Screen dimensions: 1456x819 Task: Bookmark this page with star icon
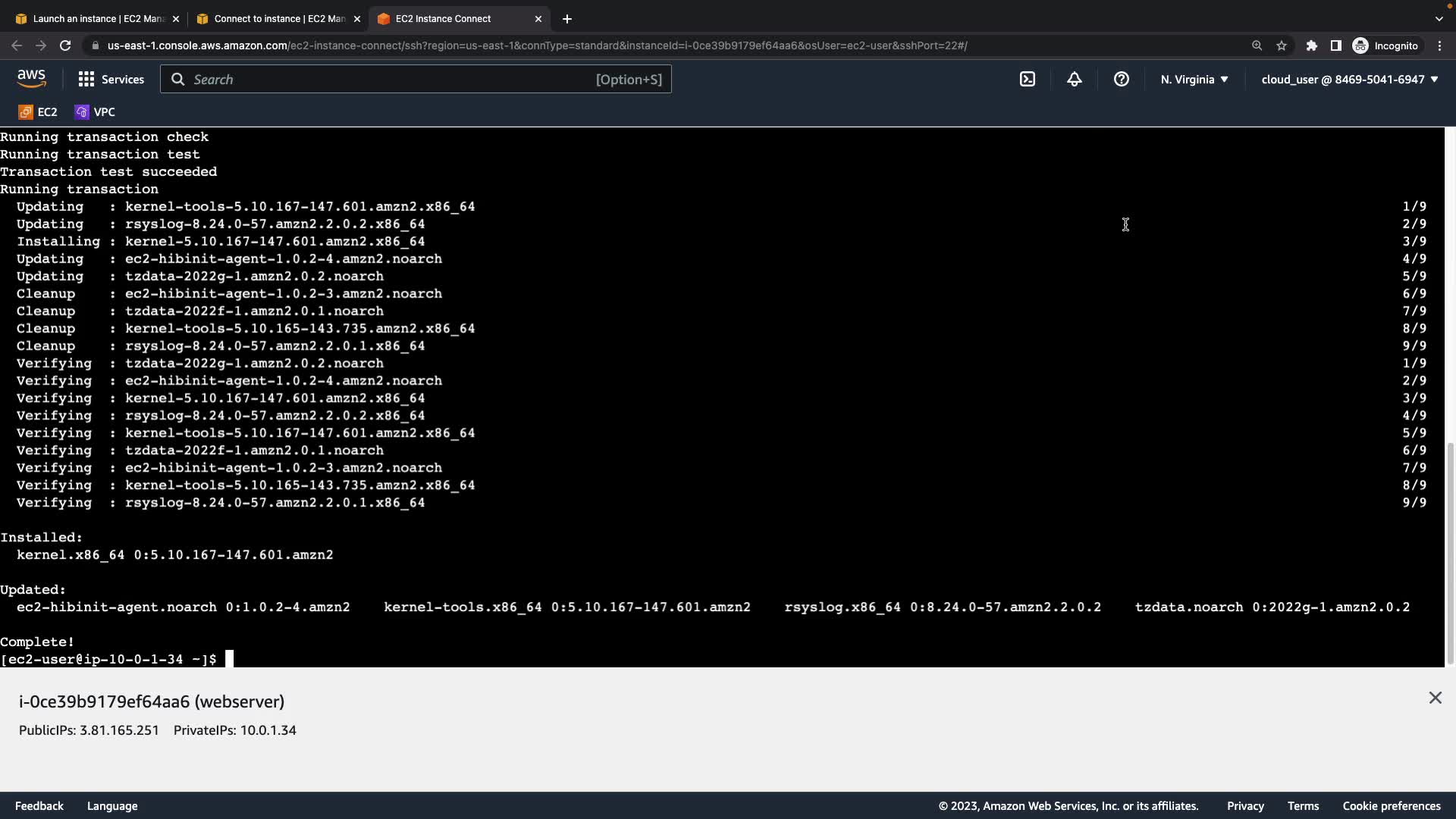pos(1282,45)
